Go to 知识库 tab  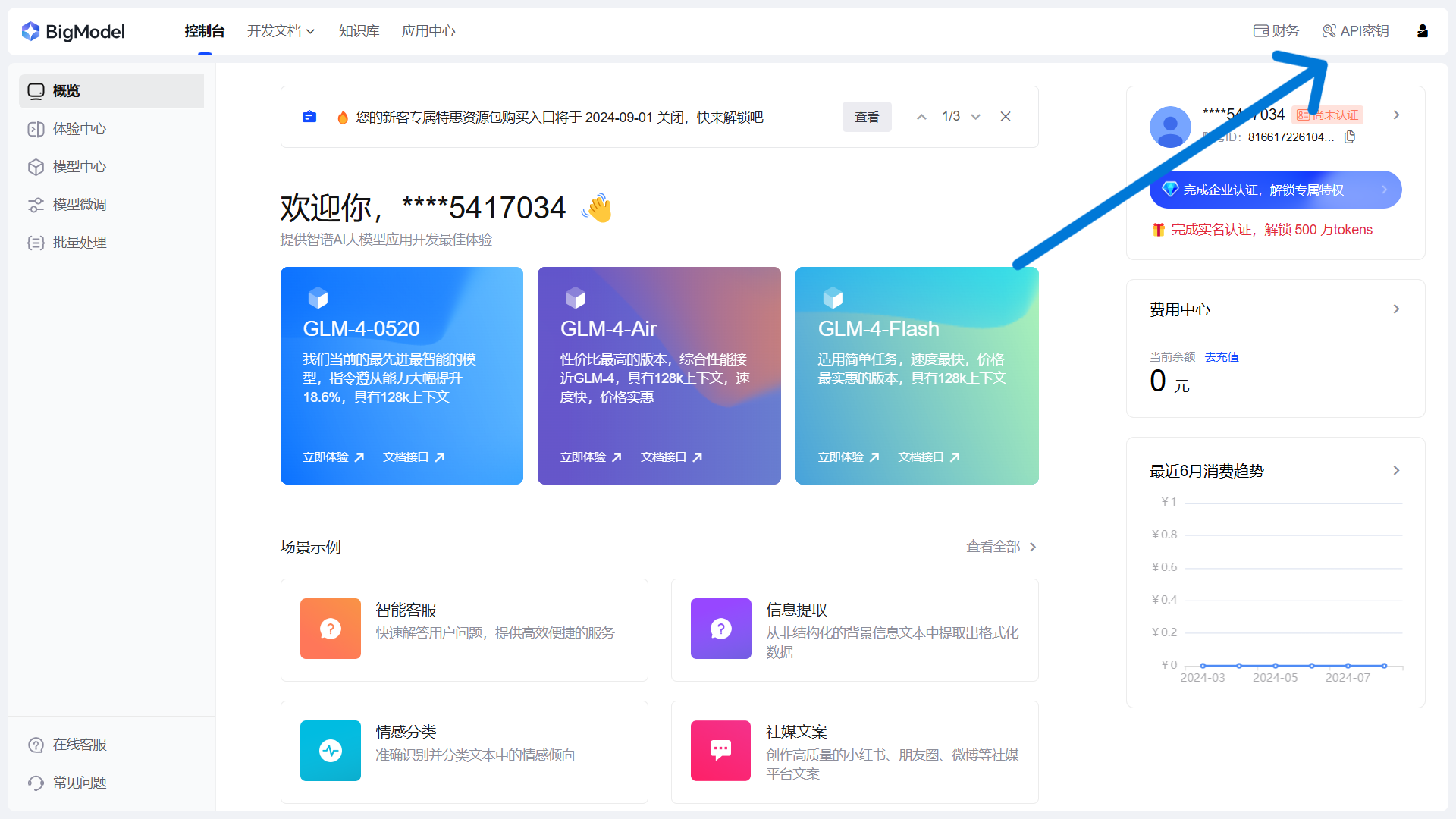tap(359, 31)
